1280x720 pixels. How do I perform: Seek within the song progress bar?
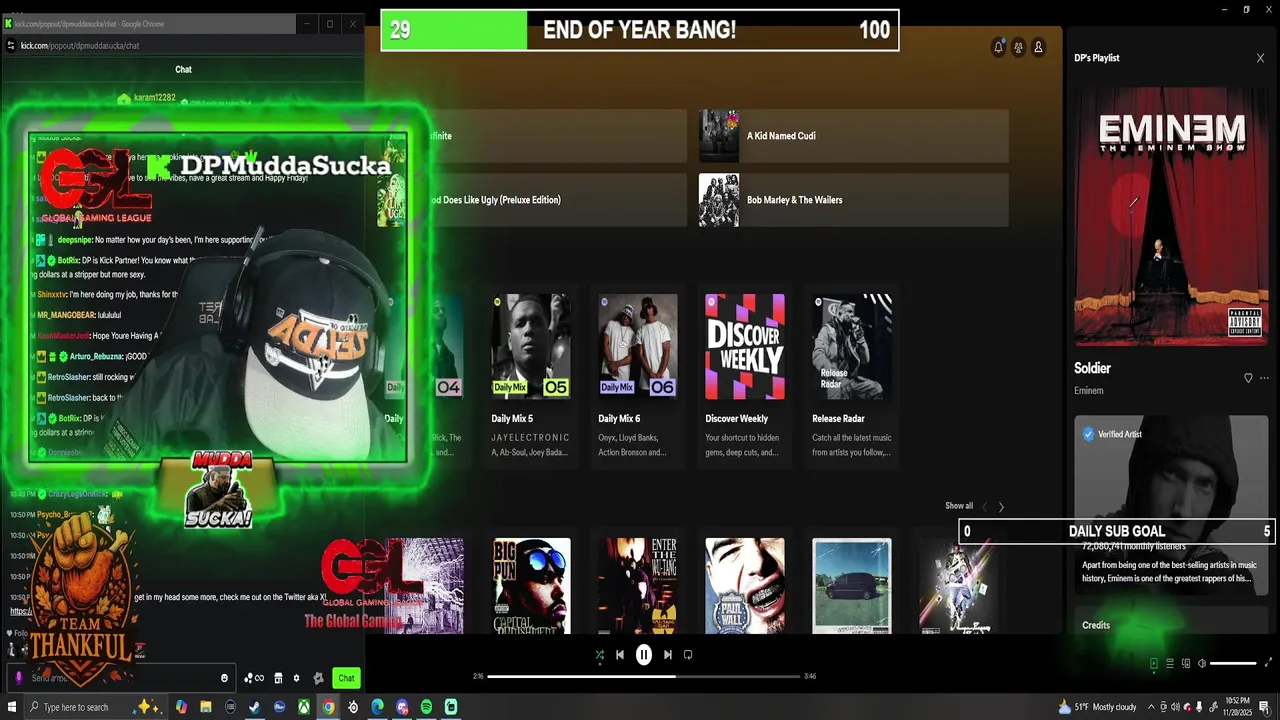[x=644, y=676]
